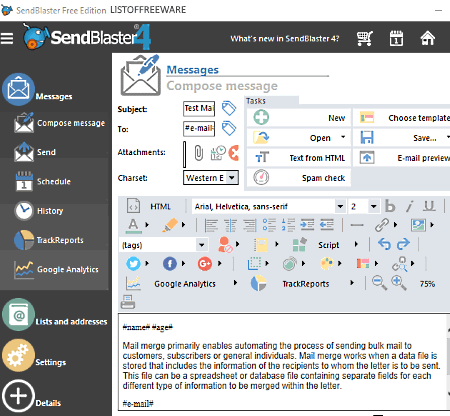Click the paperclip attach file icon
This screenshot has width=450, height=416.
[199, 153]
